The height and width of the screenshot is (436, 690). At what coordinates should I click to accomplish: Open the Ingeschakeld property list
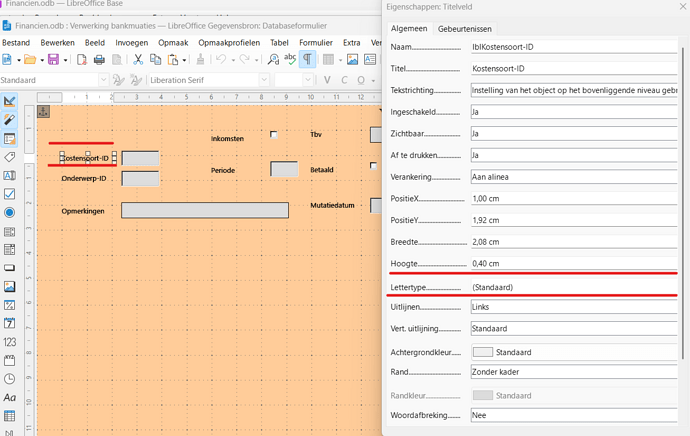[574, 112]
